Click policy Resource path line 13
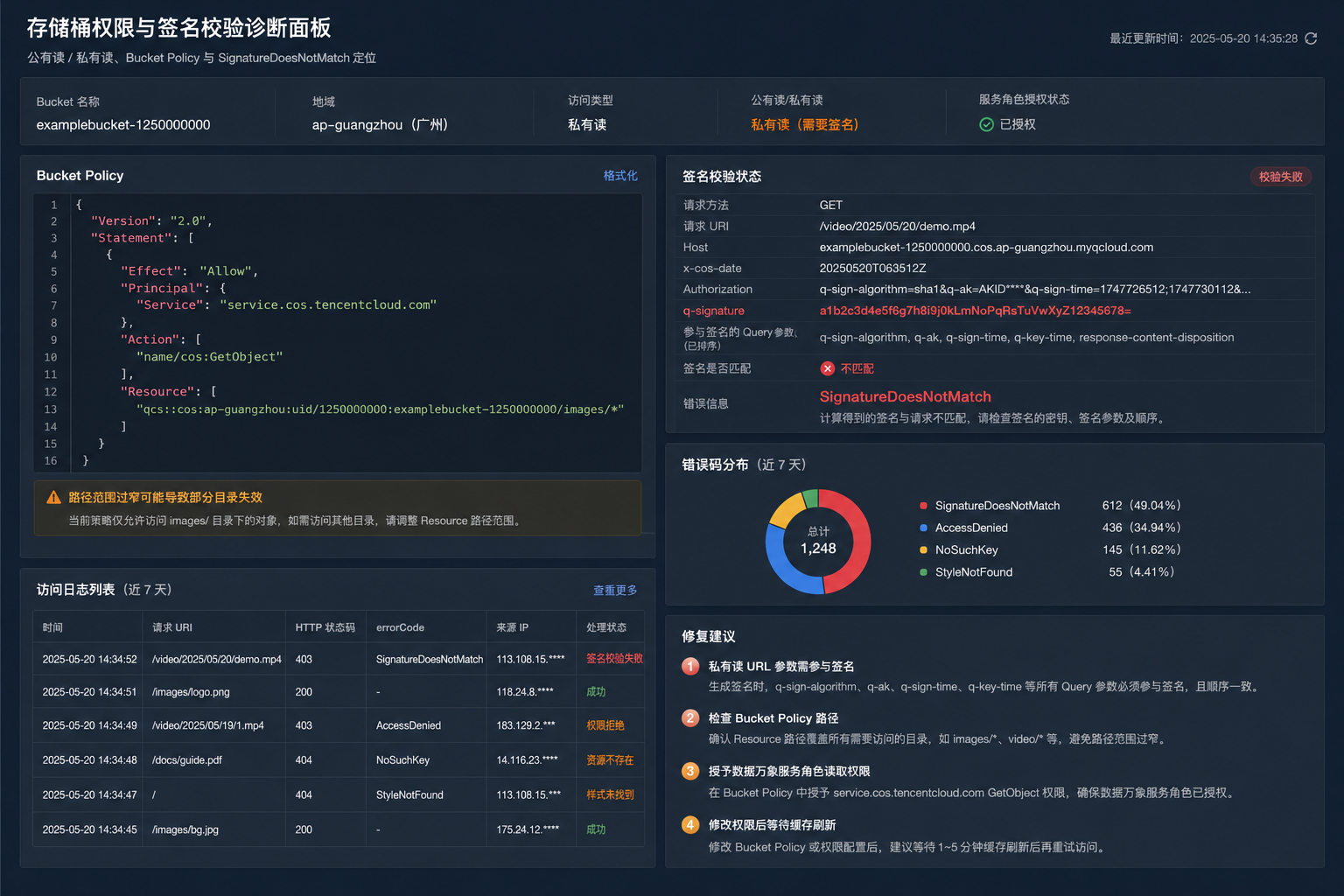 [x=380, y=409]
